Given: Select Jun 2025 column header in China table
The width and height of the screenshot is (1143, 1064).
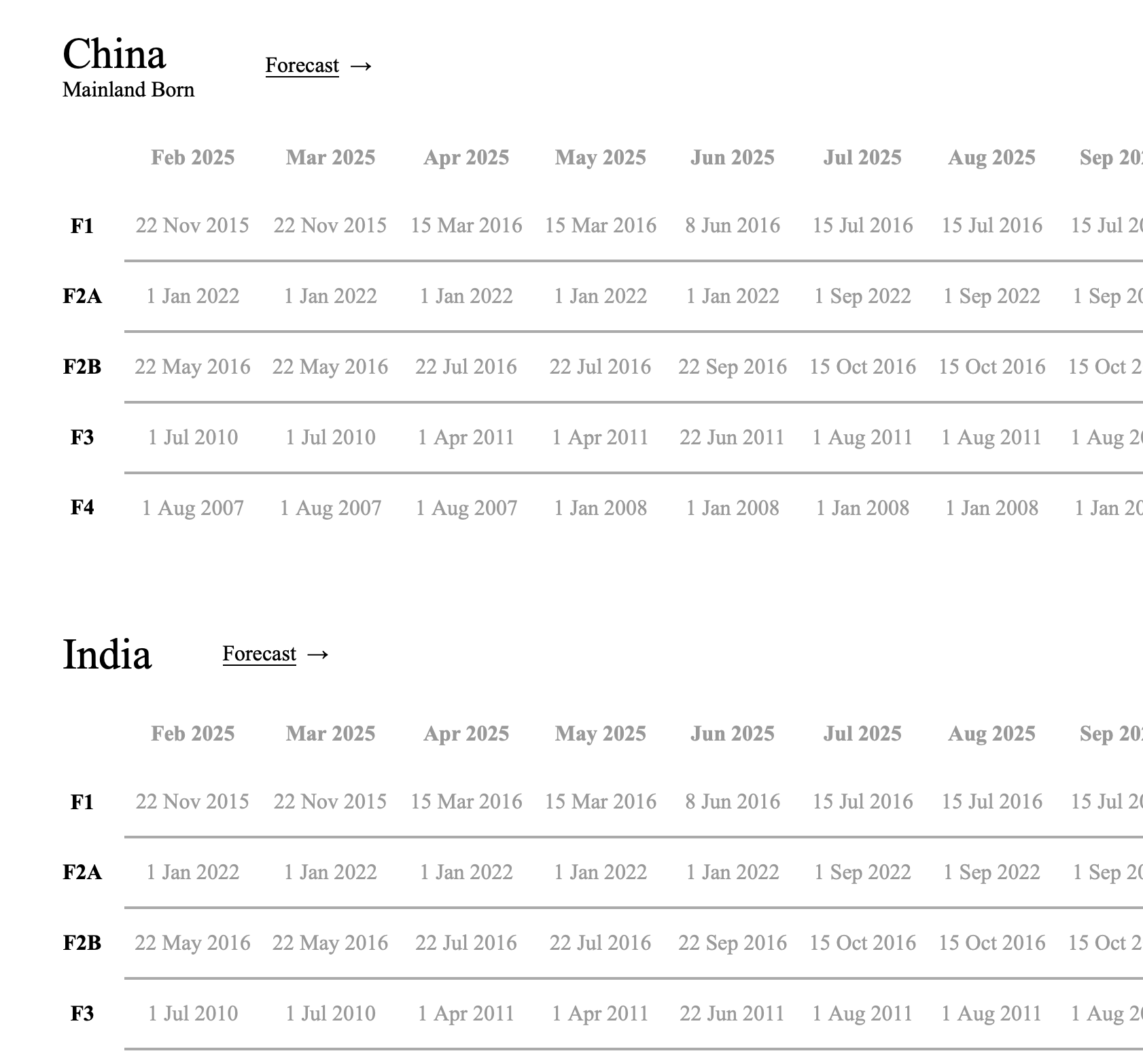Looking at the screenshot, I should [732, 158].
